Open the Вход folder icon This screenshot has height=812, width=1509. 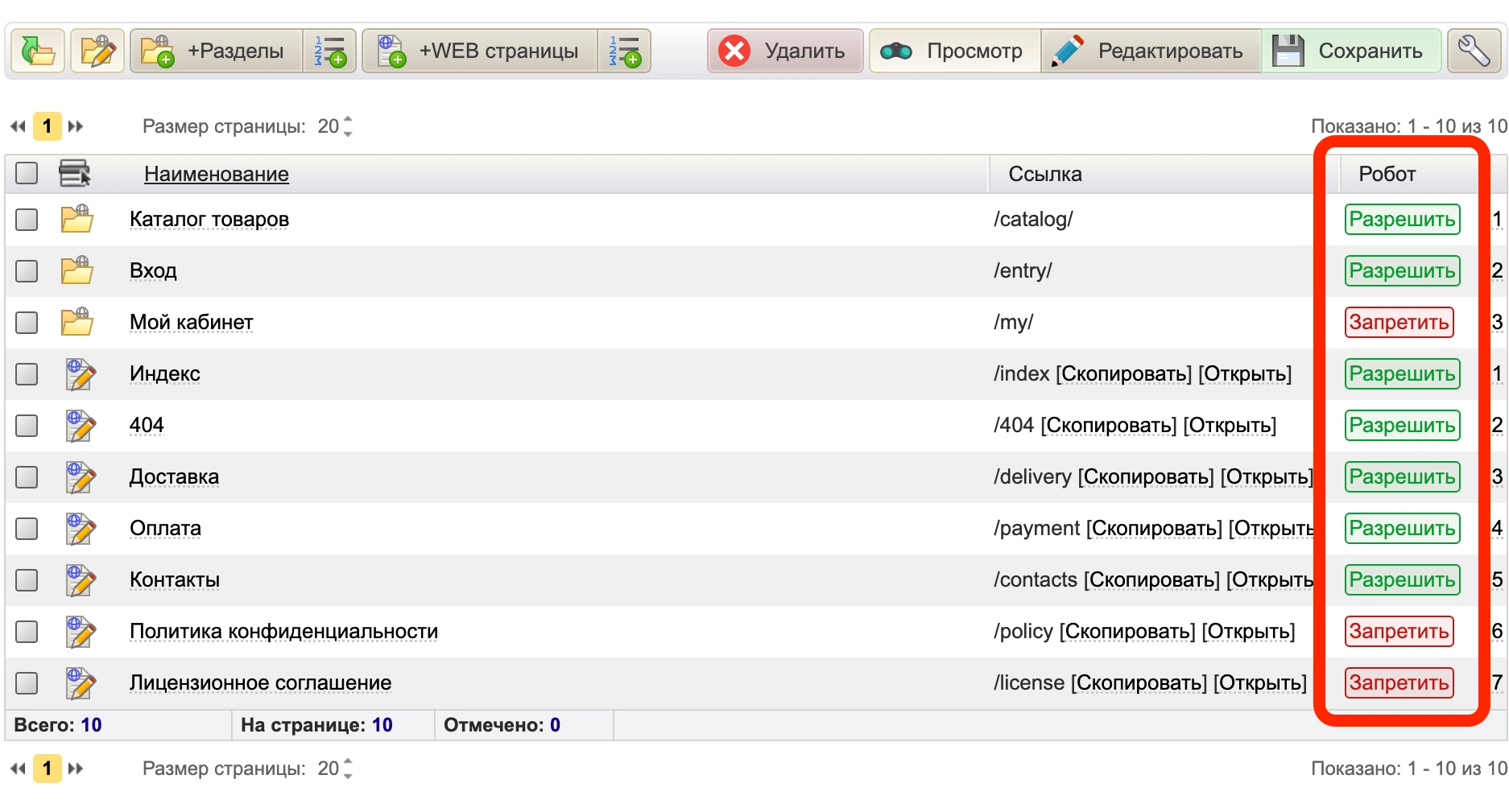coord(77,270)
